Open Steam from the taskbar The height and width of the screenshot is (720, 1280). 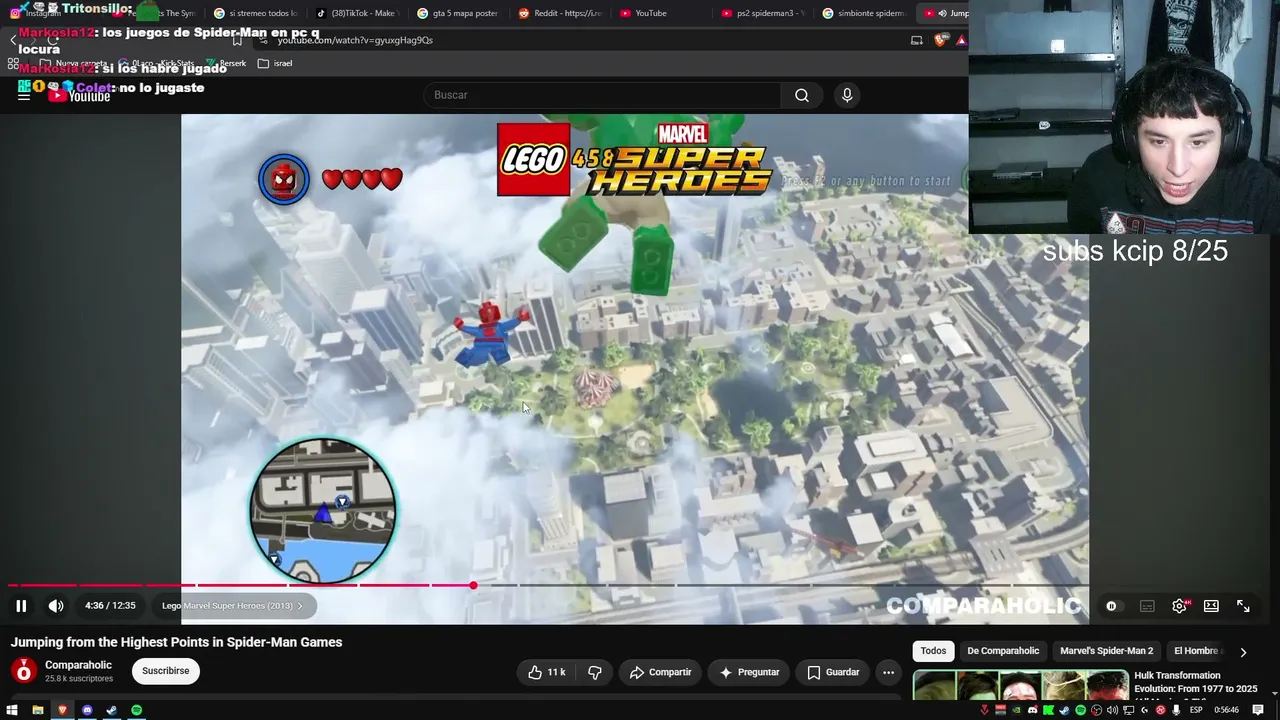point(112,710)
